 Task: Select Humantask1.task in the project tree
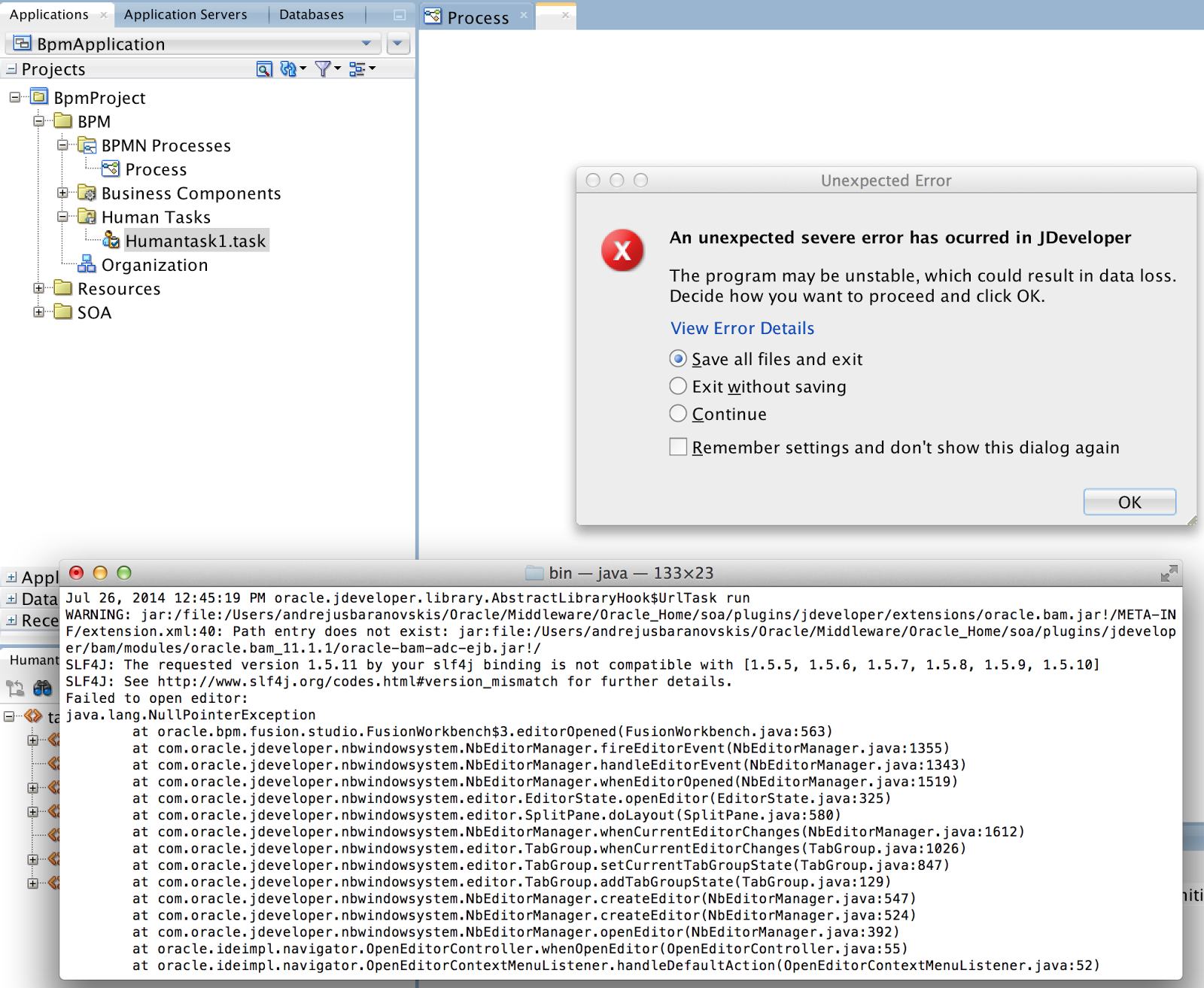[196, 241]
